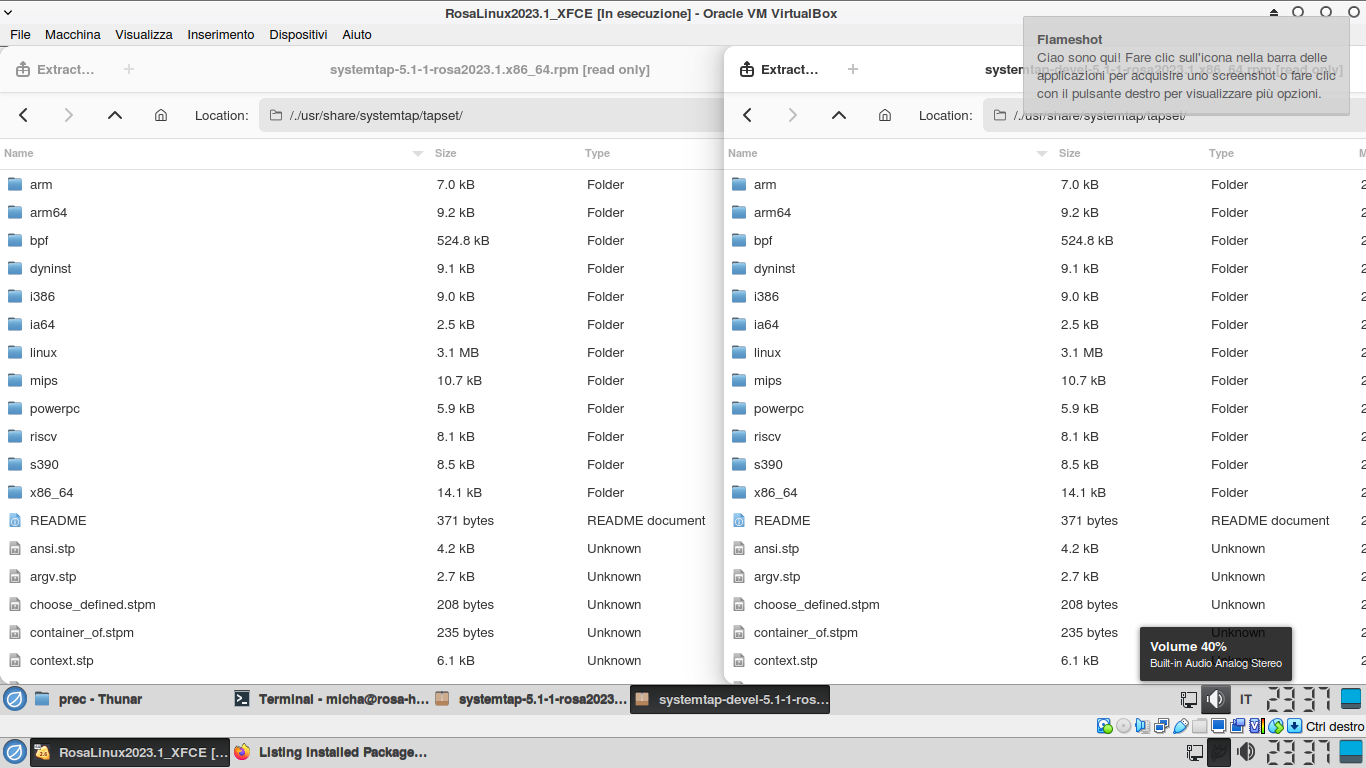1366x768 pixels.
Task: Select README file in right window
Action: 782,520
